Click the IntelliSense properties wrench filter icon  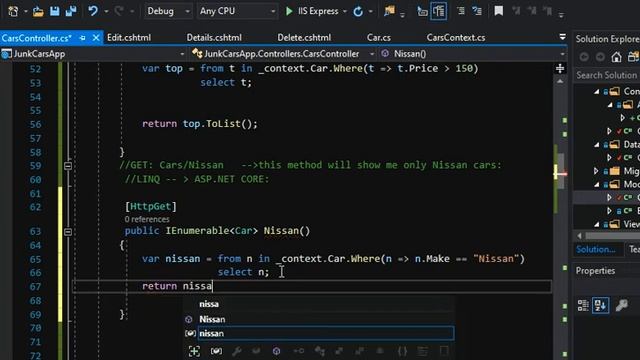coord(237,351)
